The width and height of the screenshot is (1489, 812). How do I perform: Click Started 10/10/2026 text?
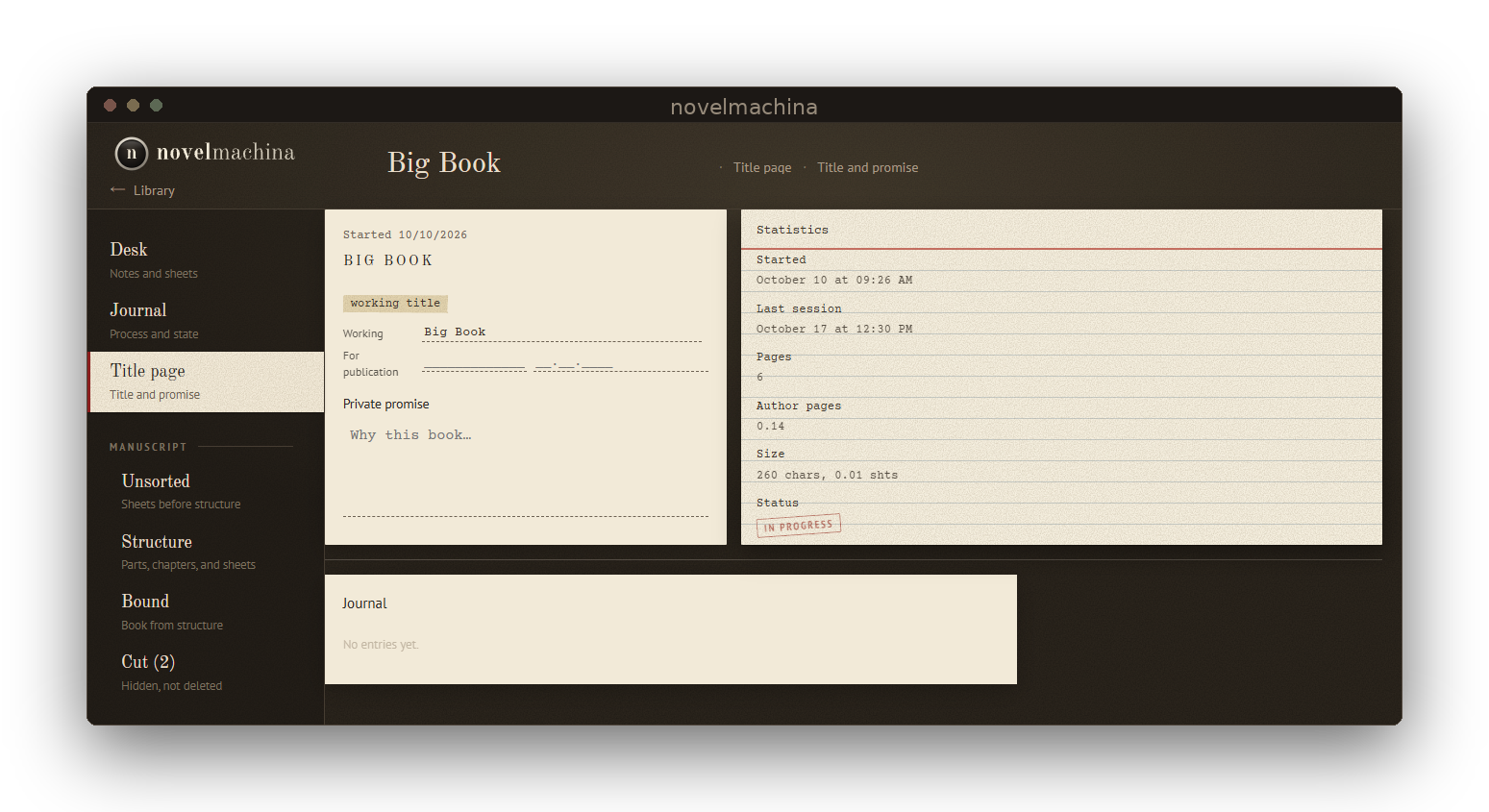click(x=405, y=234)
